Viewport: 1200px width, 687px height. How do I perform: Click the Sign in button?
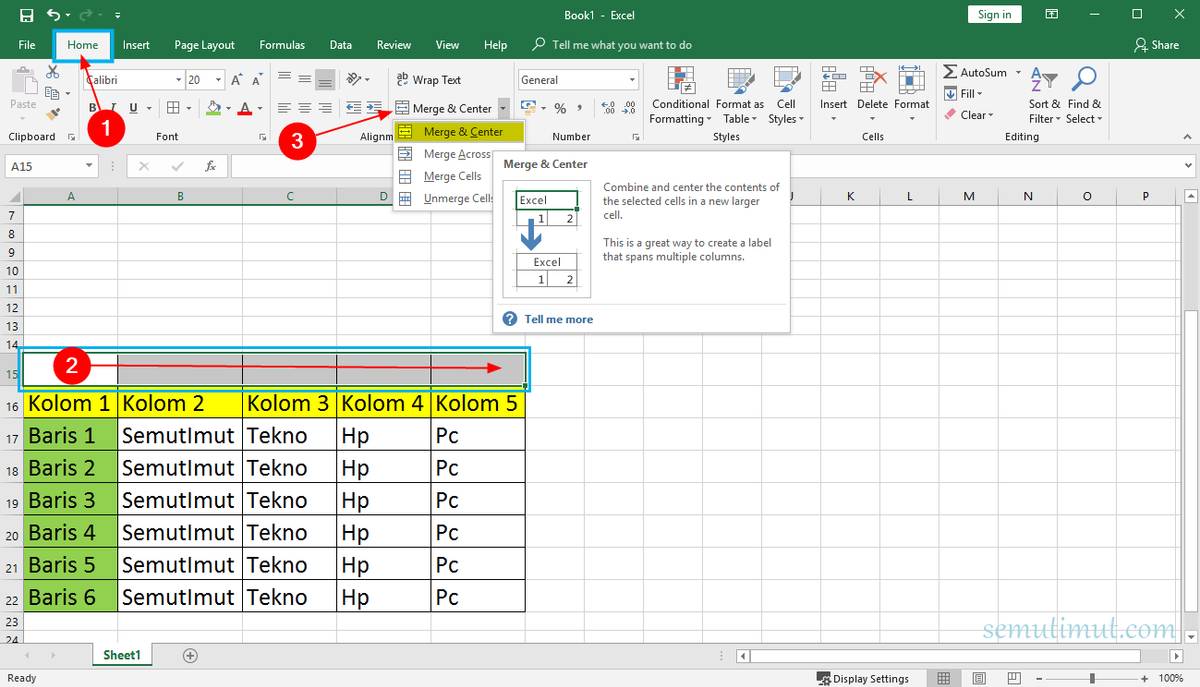994,14
